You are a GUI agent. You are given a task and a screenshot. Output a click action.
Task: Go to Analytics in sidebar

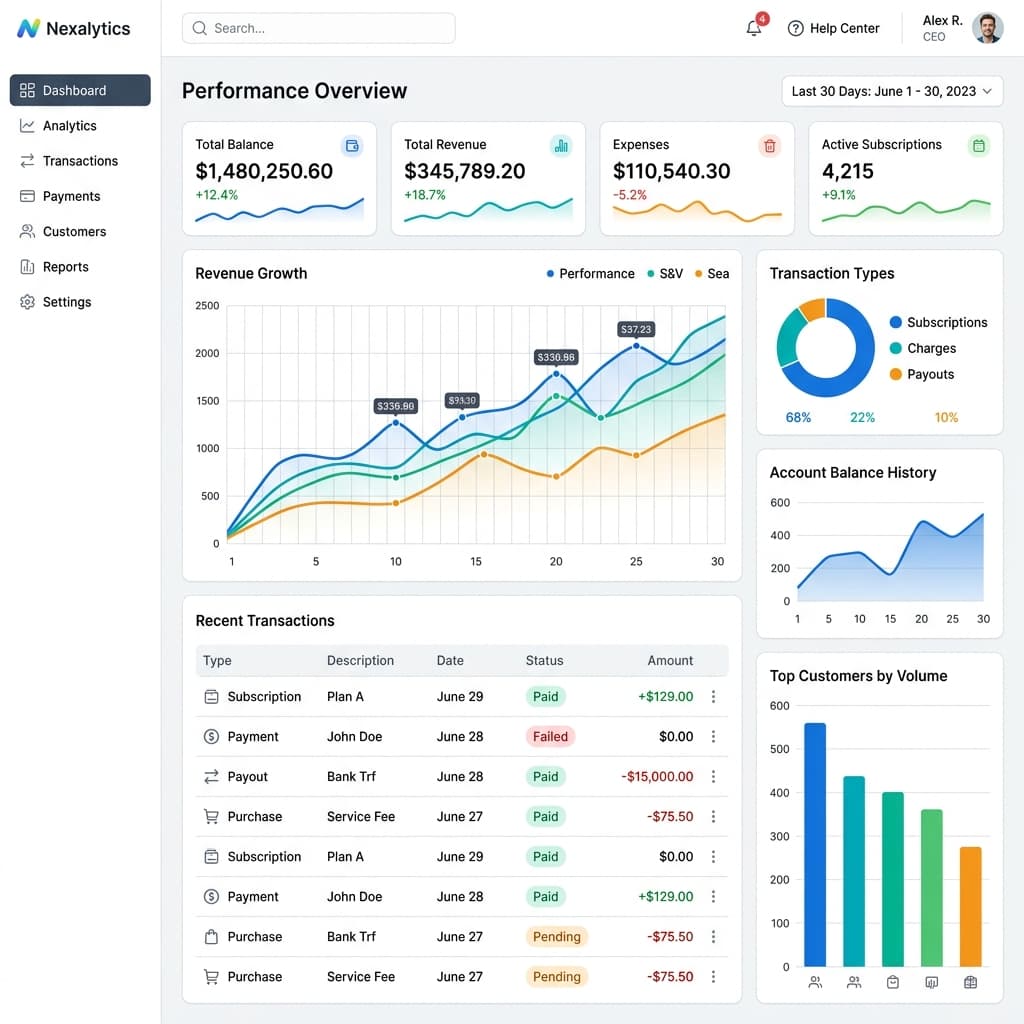point(80,125)
